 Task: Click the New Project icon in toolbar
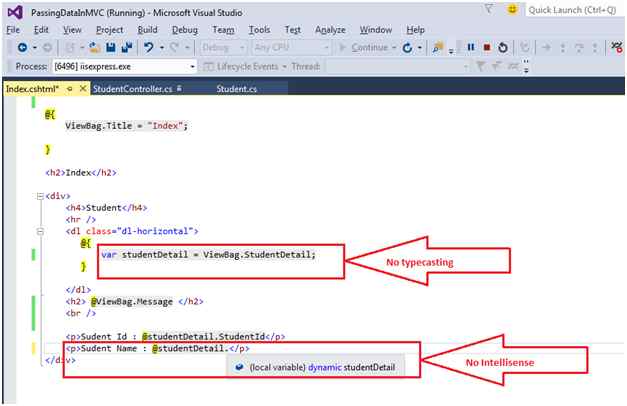click(x=70, y=48)
